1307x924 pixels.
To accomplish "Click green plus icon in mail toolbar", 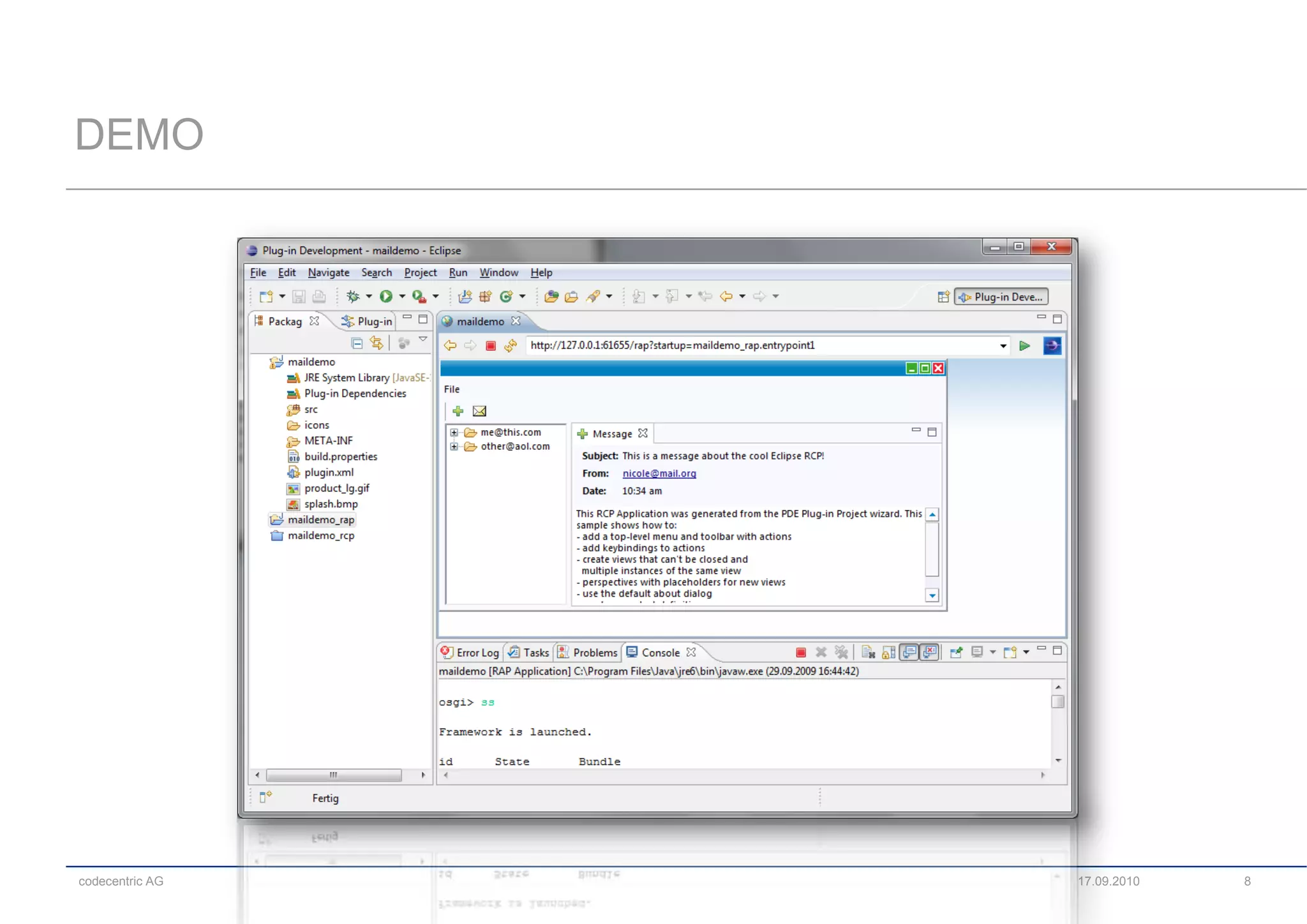I will point(458,411).
